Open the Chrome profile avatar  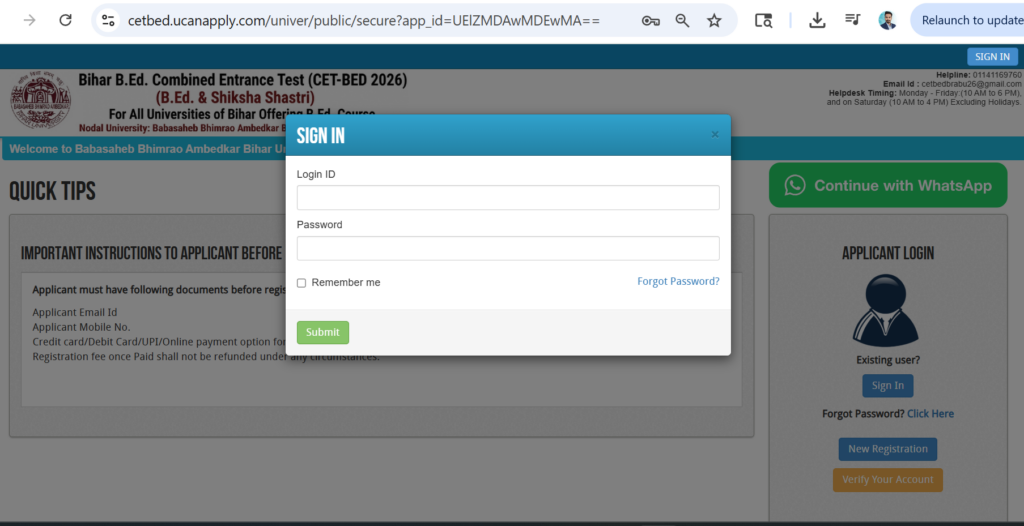(x=887, y=20)
